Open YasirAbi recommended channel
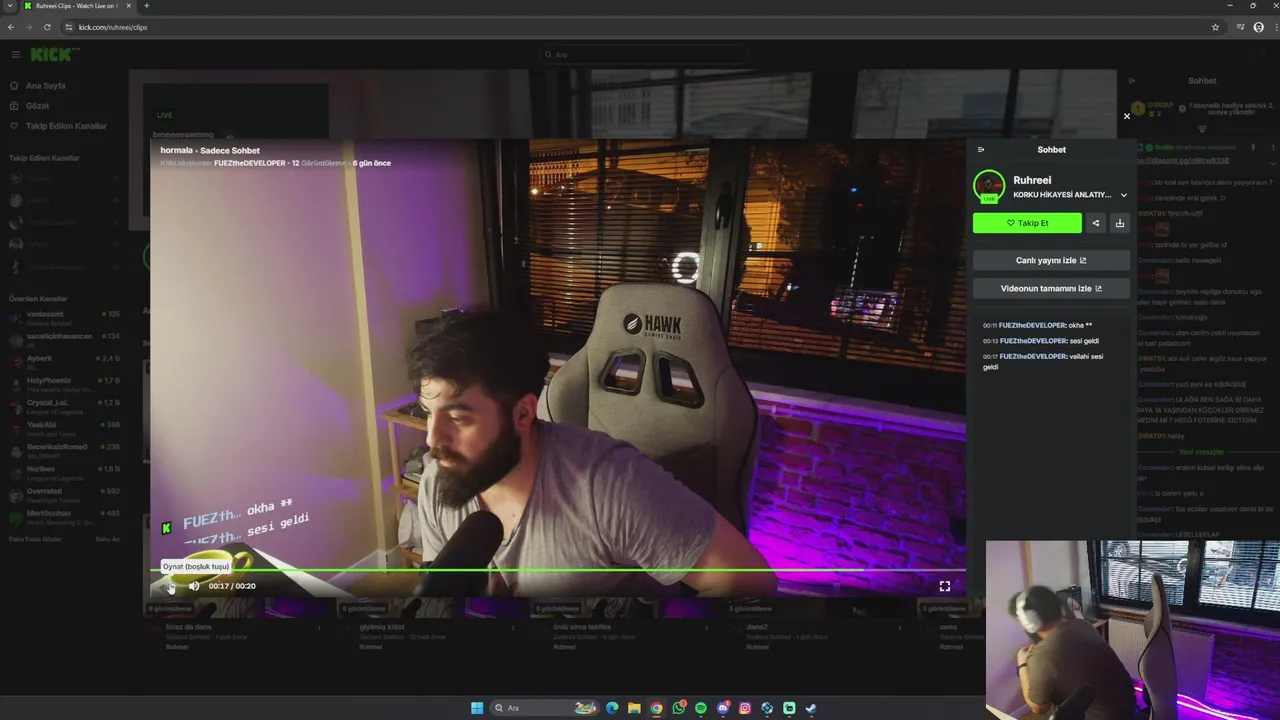Image resolution: width=1280 pixels, height=720 pixels. coord(64,427)
